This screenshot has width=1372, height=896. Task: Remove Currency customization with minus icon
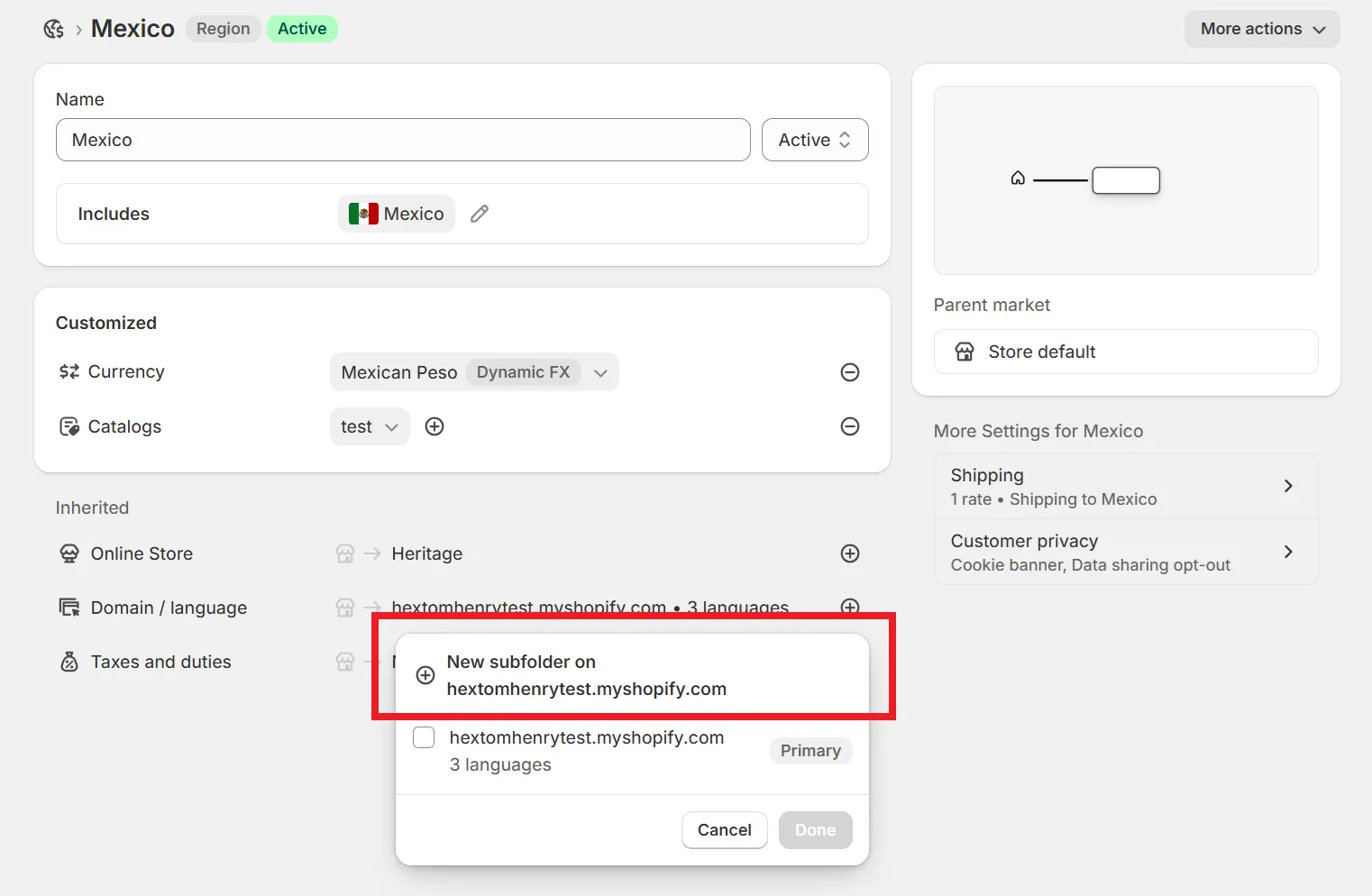click(850, 372)
